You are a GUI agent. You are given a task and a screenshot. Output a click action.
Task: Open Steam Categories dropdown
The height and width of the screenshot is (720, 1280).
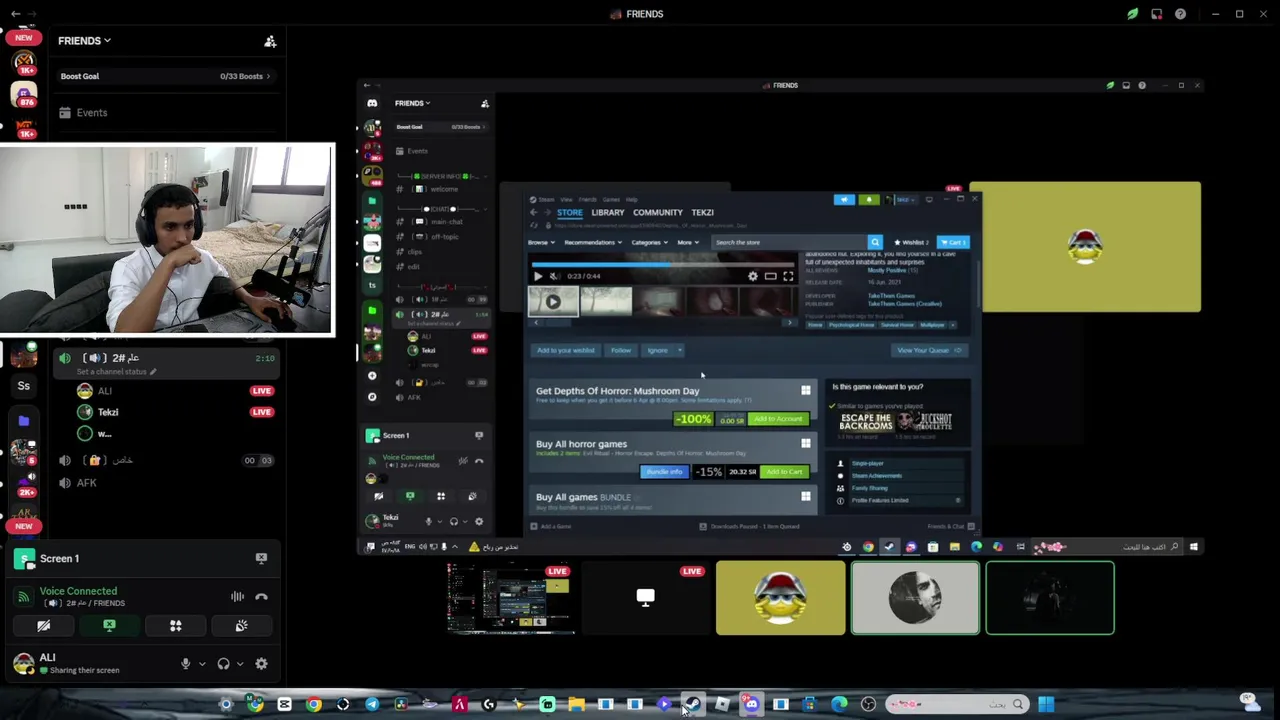[x=648, y=242]
